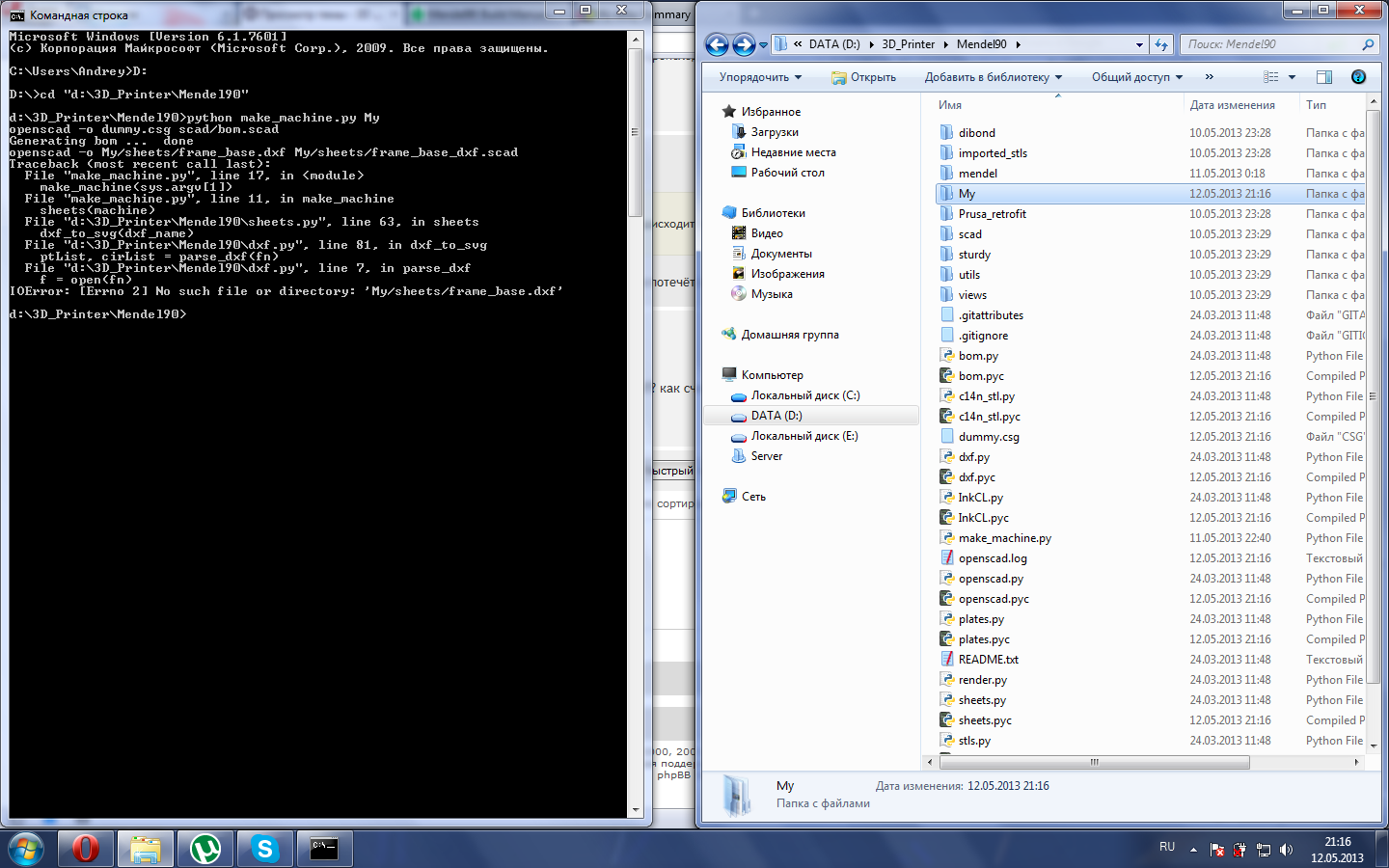Expand the Общий доступ dropdown
Screen dimensions: 1389x868
(x=1136, y=77)
